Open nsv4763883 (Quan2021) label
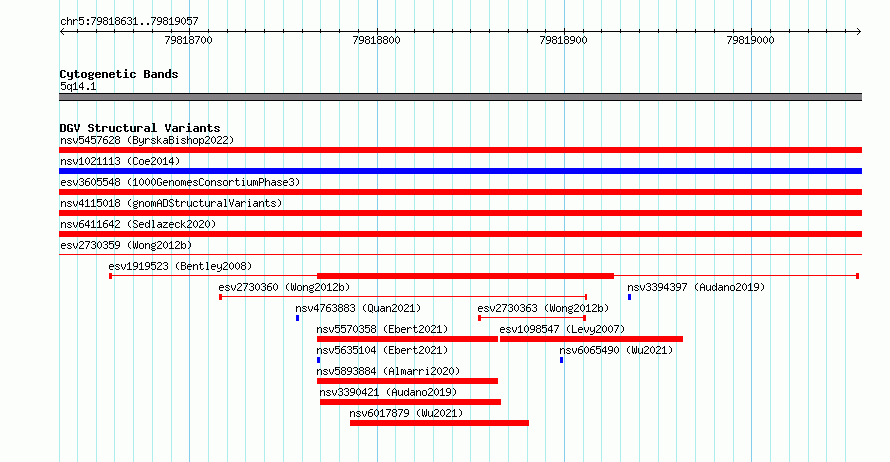890x462 pixels. (358, 308)
